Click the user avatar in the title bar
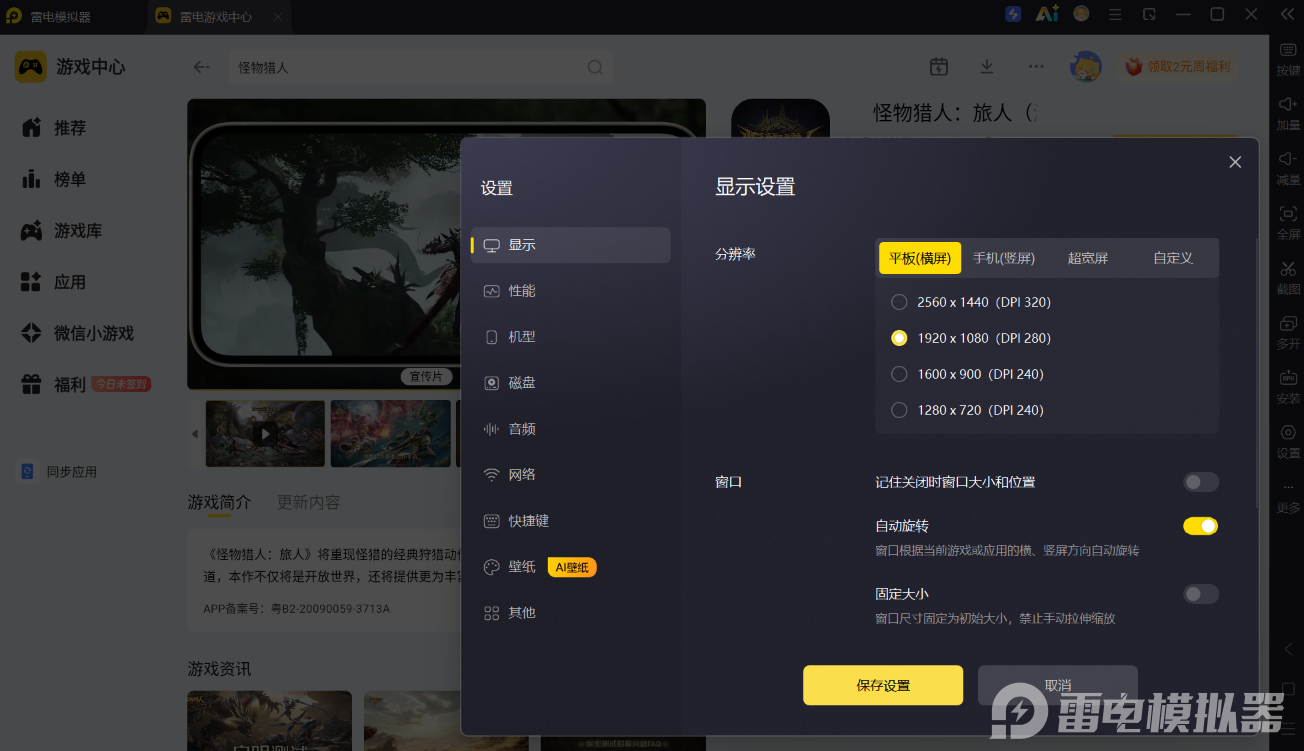 (1081, 14)
